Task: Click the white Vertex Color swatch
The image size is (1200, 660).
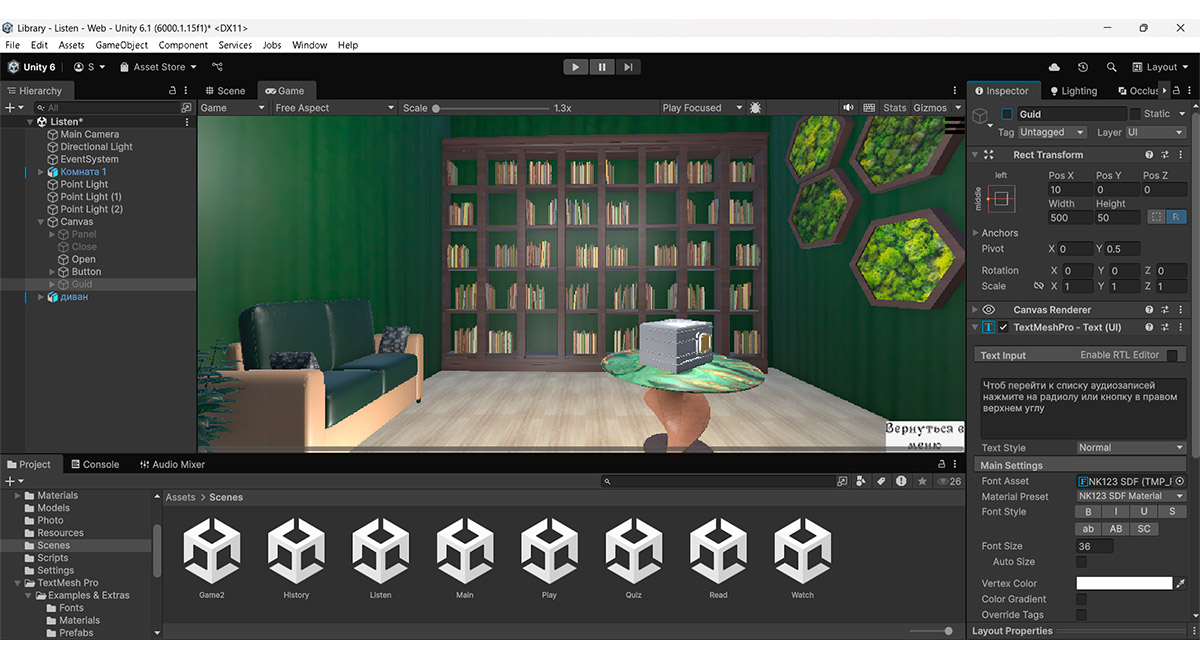Action: pos(1123,583)
